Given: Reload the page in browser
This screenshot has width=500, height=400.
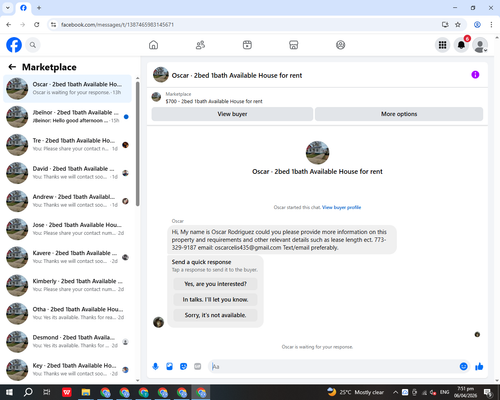Looking at the screenshot, I should [x=37, y=25].
